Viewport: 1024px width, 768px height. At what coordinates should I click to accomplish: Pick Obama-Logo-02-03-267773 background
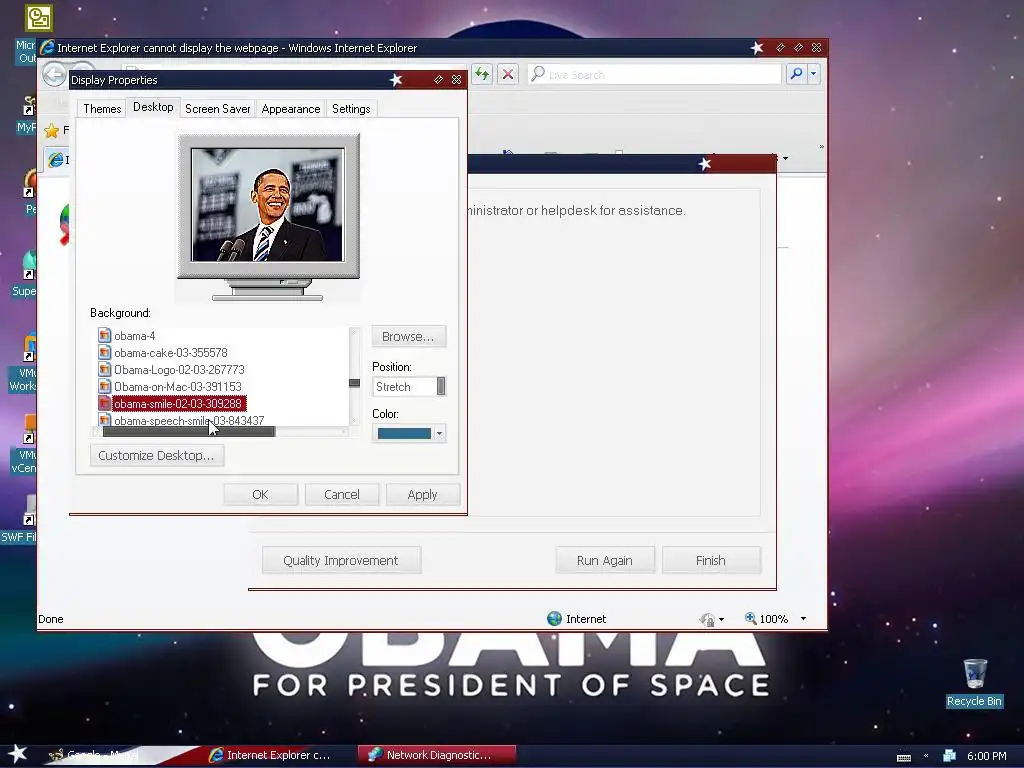tap(179, 370)
